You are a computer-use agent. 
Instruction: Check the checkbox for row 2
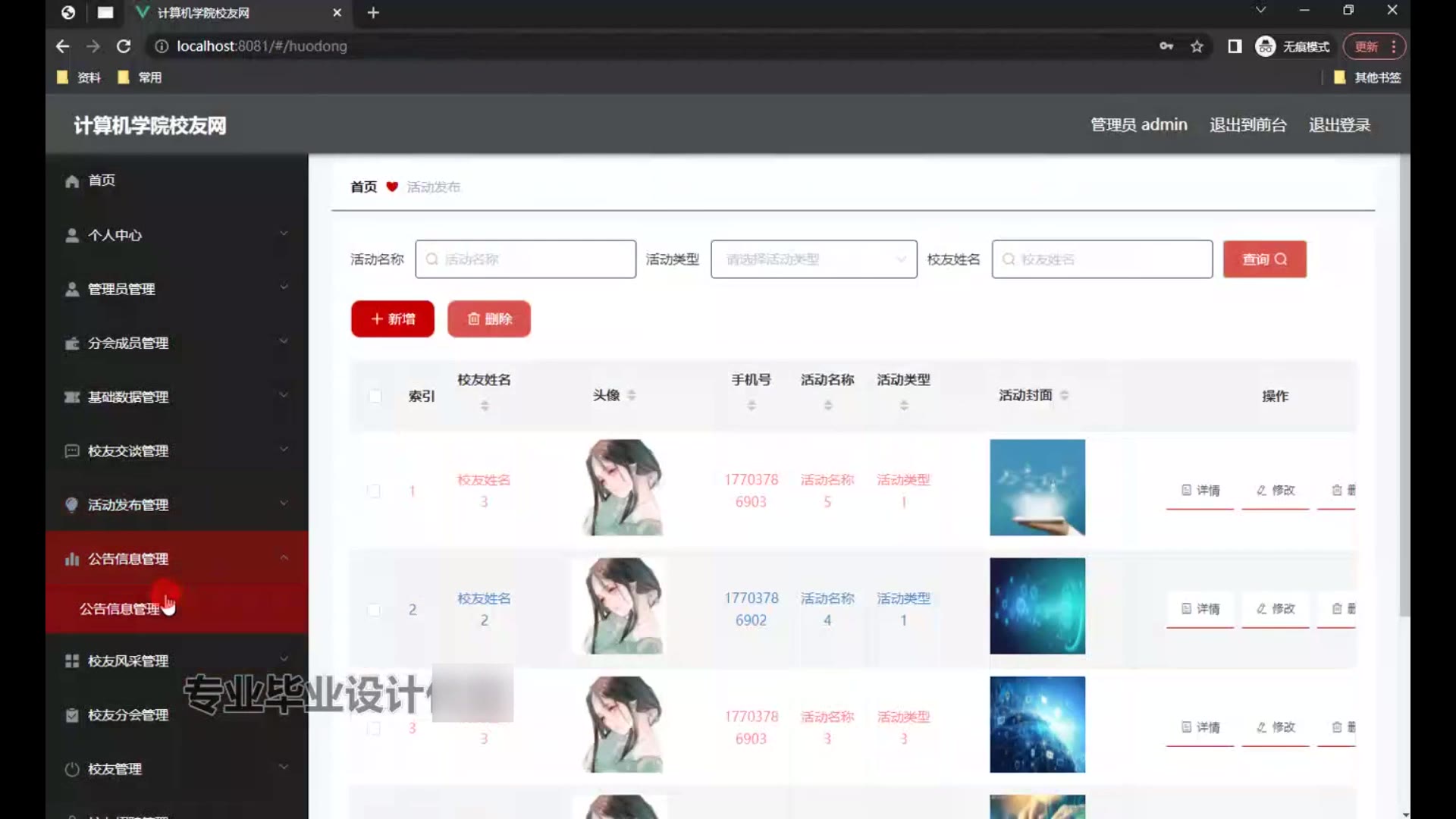[x=374, y=610]
